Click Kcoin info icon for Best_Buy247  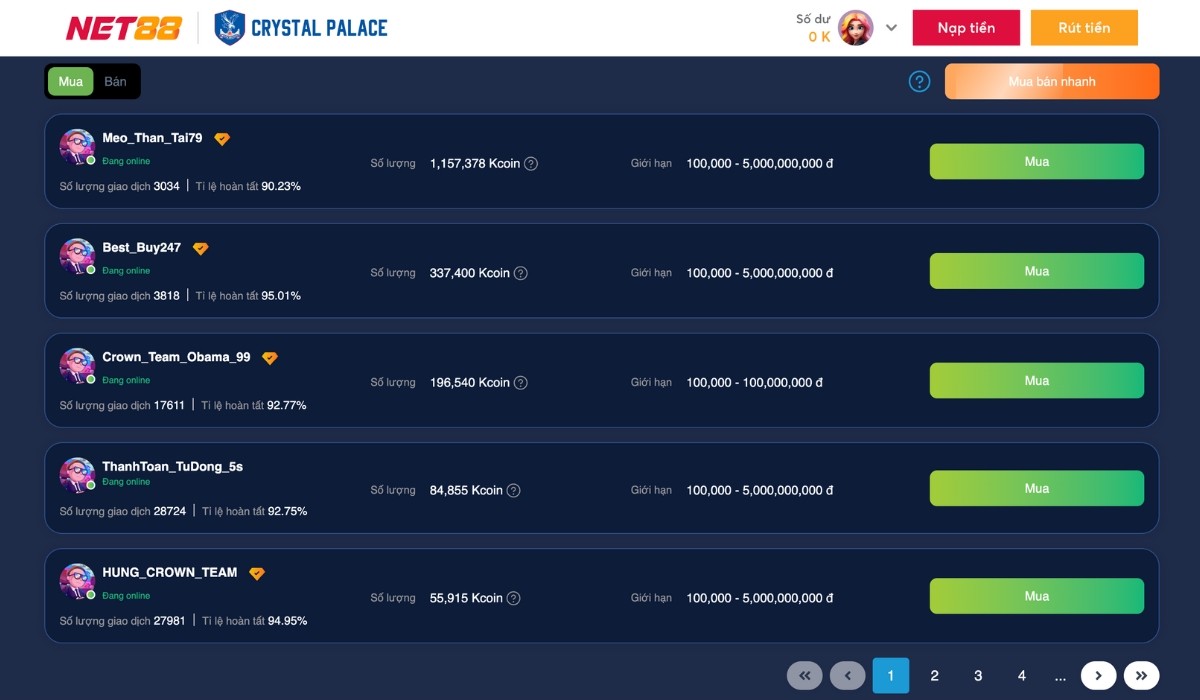(x=520, y=273)
